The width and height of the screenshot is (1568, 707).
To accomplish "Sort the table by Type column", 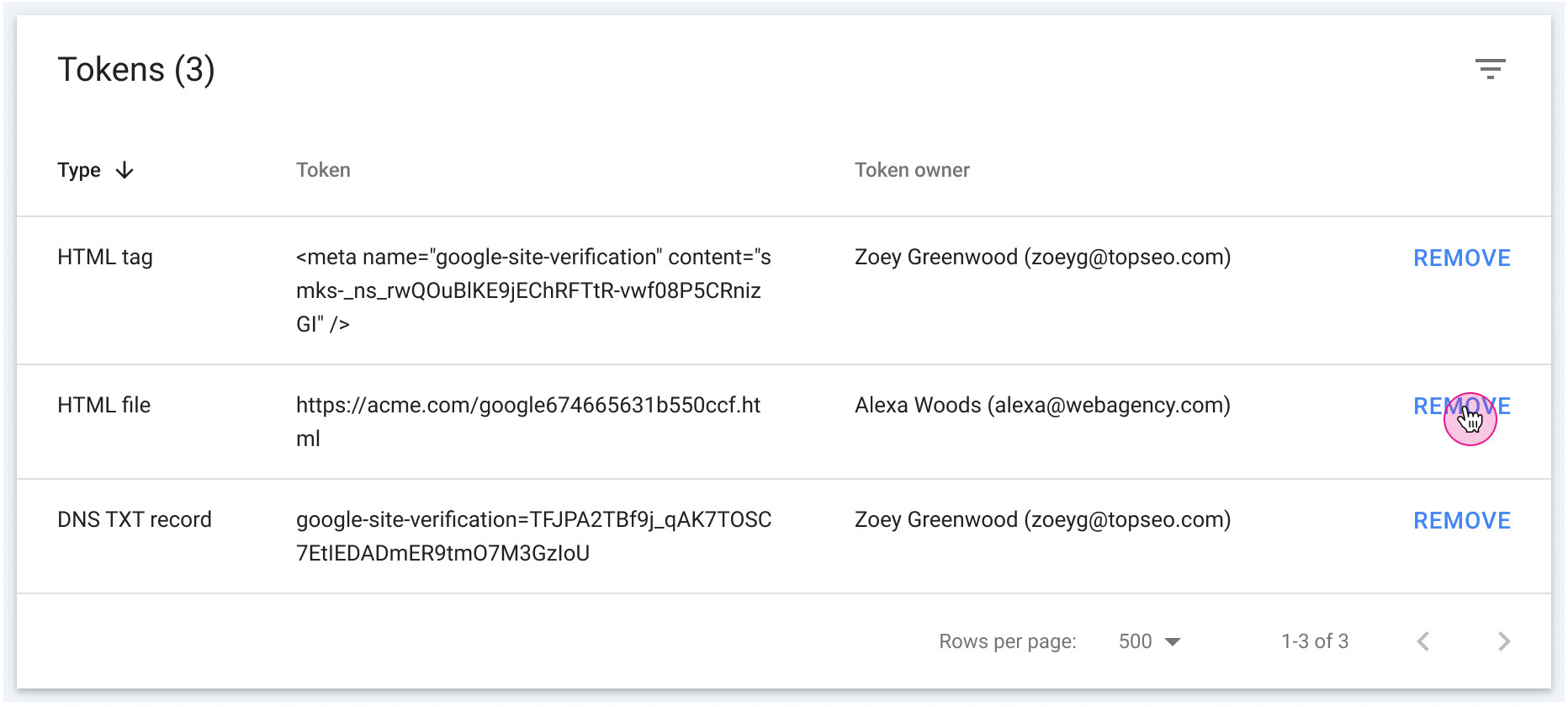I will point(80,170).
